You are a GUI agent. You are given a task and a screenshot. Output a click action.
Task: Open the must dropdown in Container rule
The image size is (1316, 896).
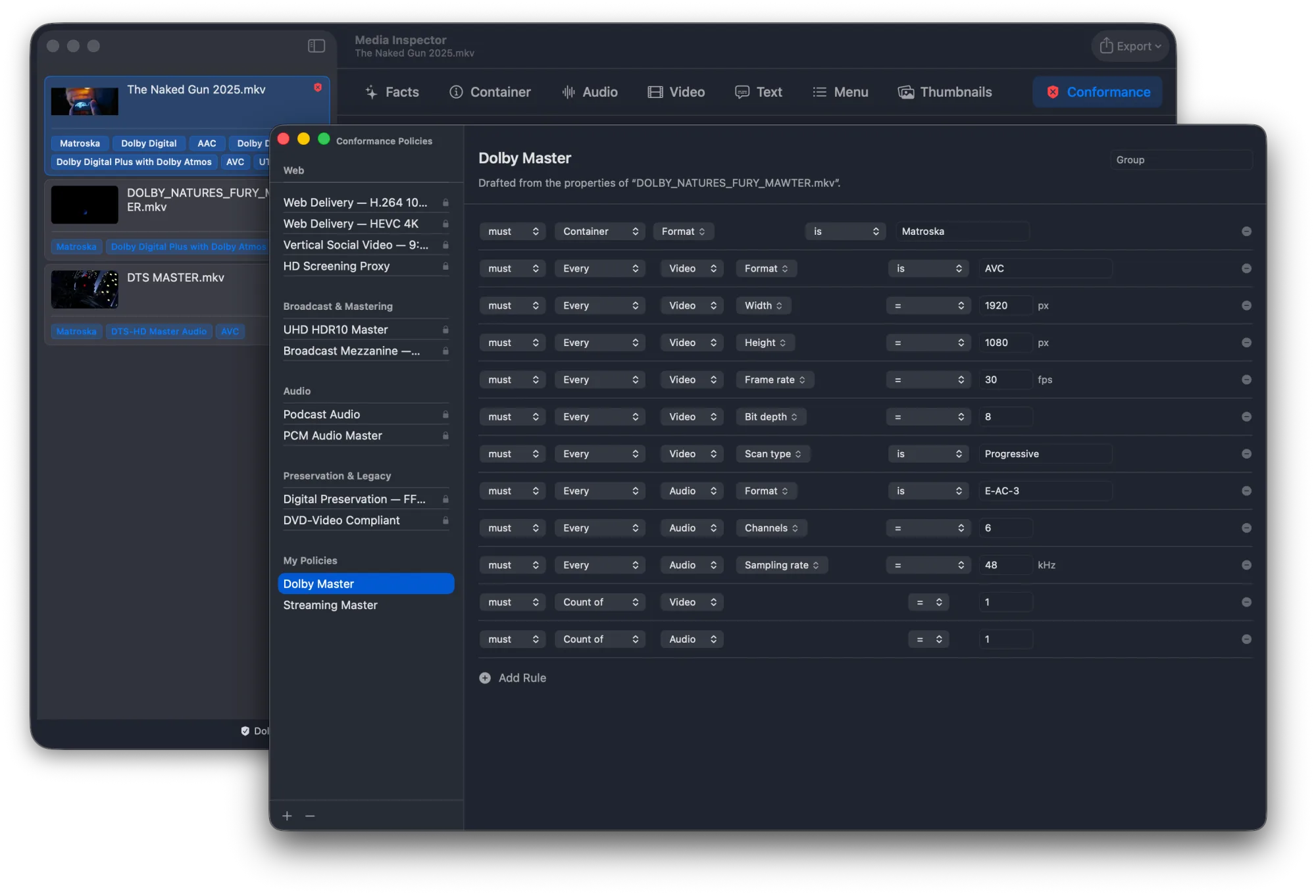click(513, 232)
